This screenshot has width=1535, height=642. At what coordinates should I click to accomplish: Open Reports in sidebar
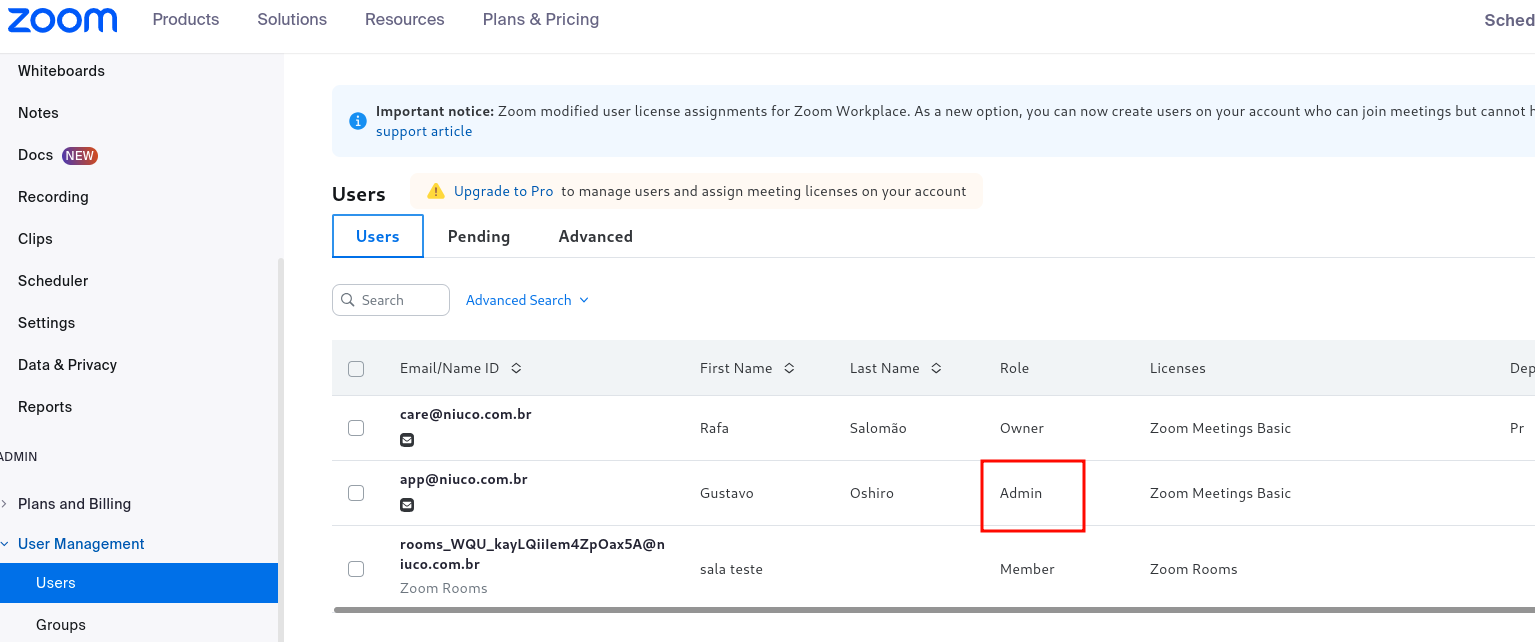pyautogui.click(x=45, y=407)
